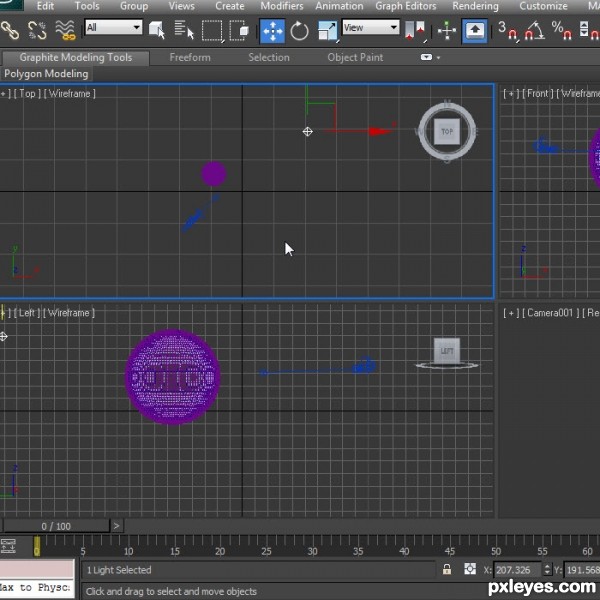Expand the Polygon Modeling panel

(x=46, y=73)
